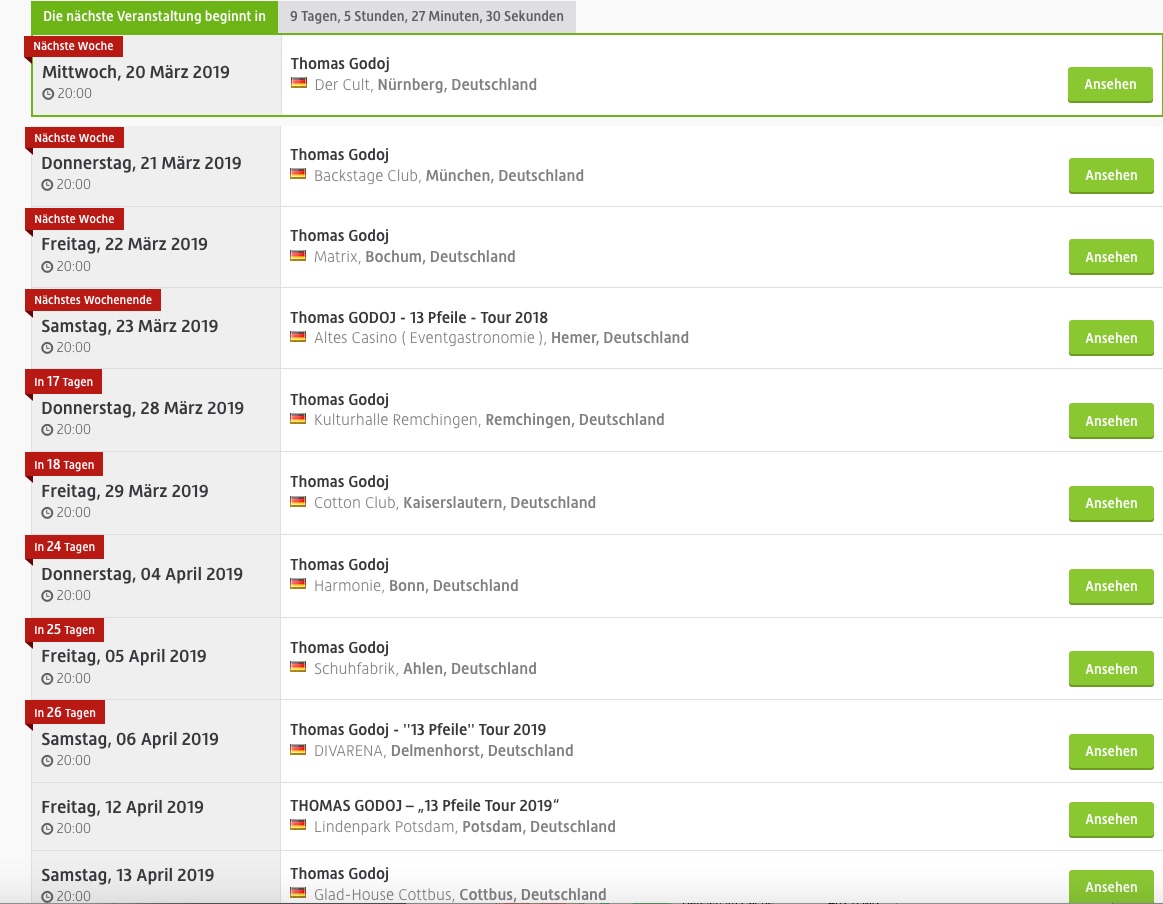Open Ansehen for Delmenhorst DIVARENA concert
Screen dimensions: 1163x904
point(1110,752)
